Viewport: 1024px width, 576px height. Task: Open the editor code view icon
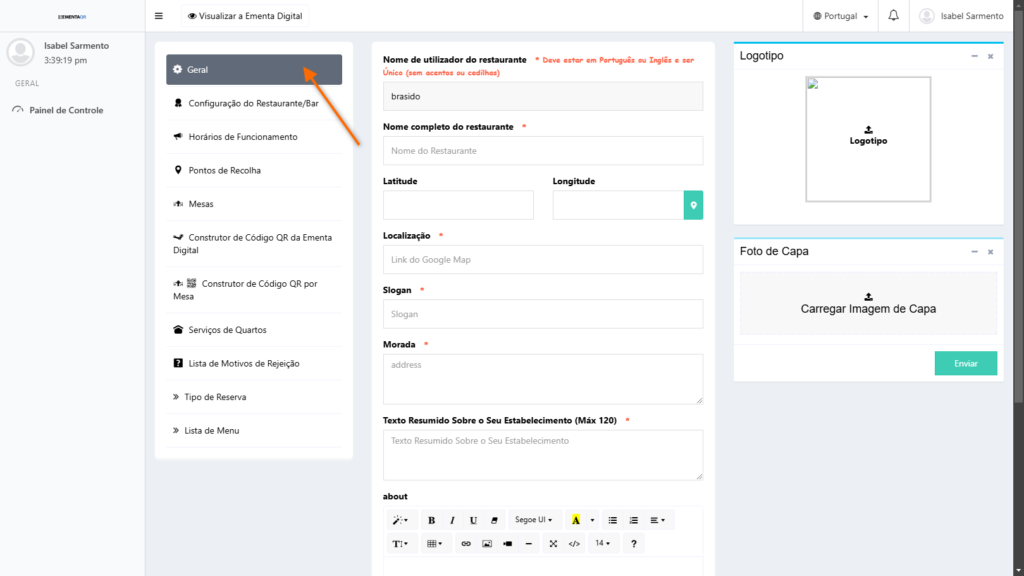(x=574, y=544)
